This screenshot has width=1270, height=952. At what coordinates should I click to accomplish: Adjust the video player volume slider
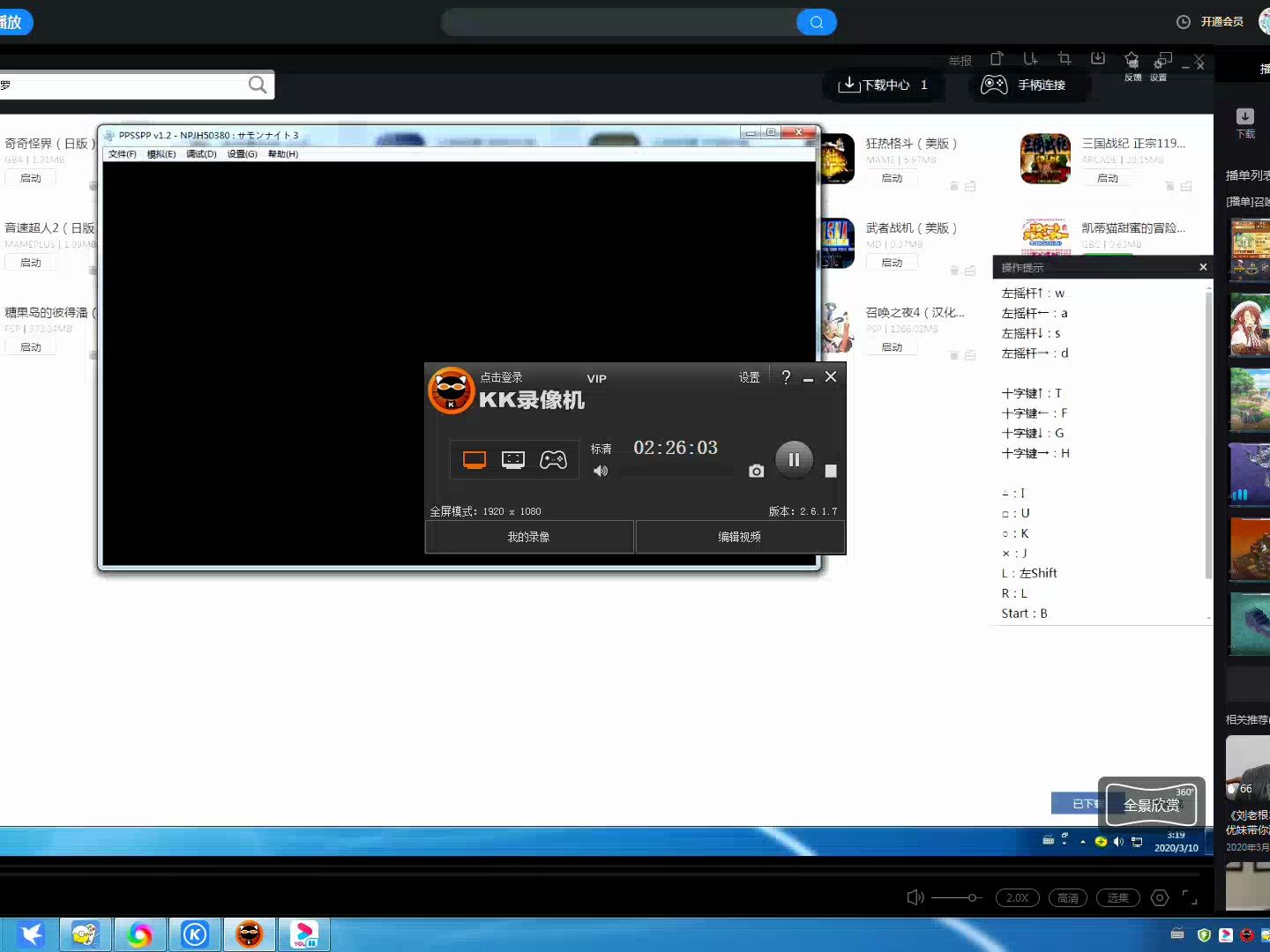[x=958, y=897]
